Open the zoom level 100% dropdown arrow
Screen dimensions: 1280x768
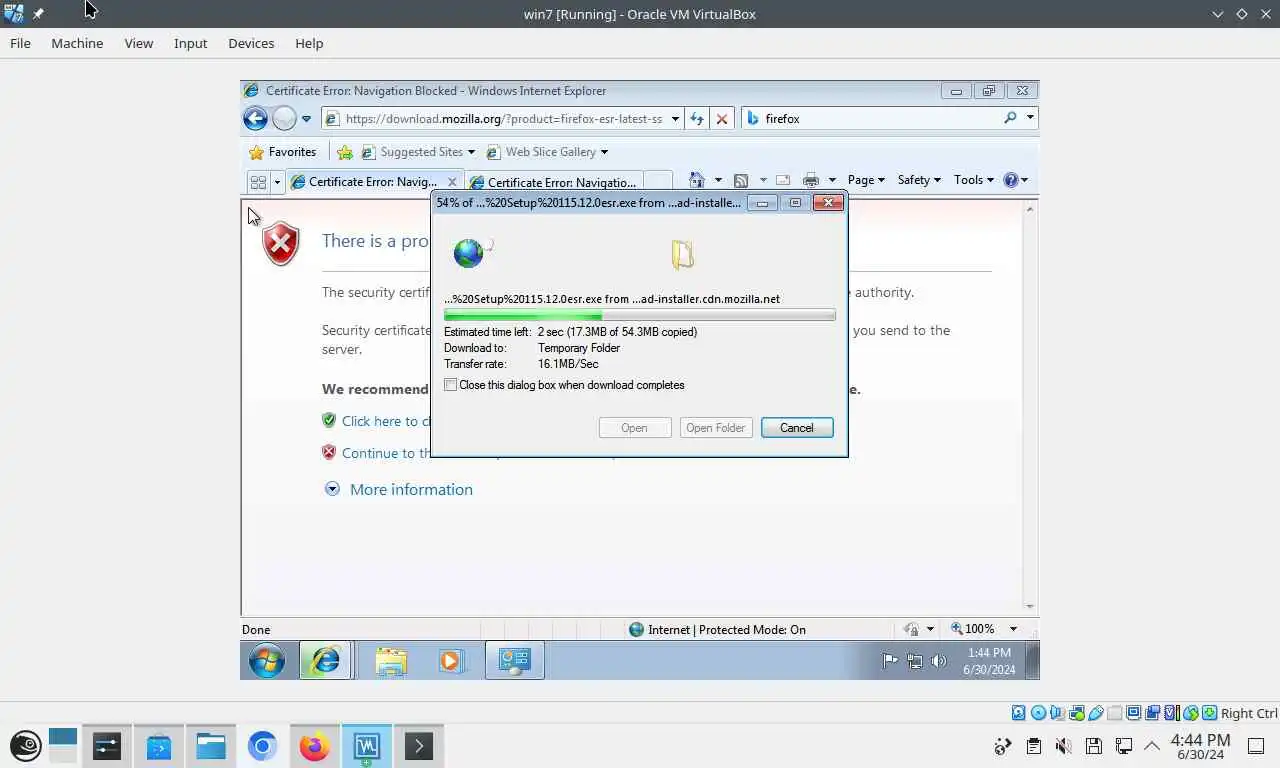(x=1013, y=629)
